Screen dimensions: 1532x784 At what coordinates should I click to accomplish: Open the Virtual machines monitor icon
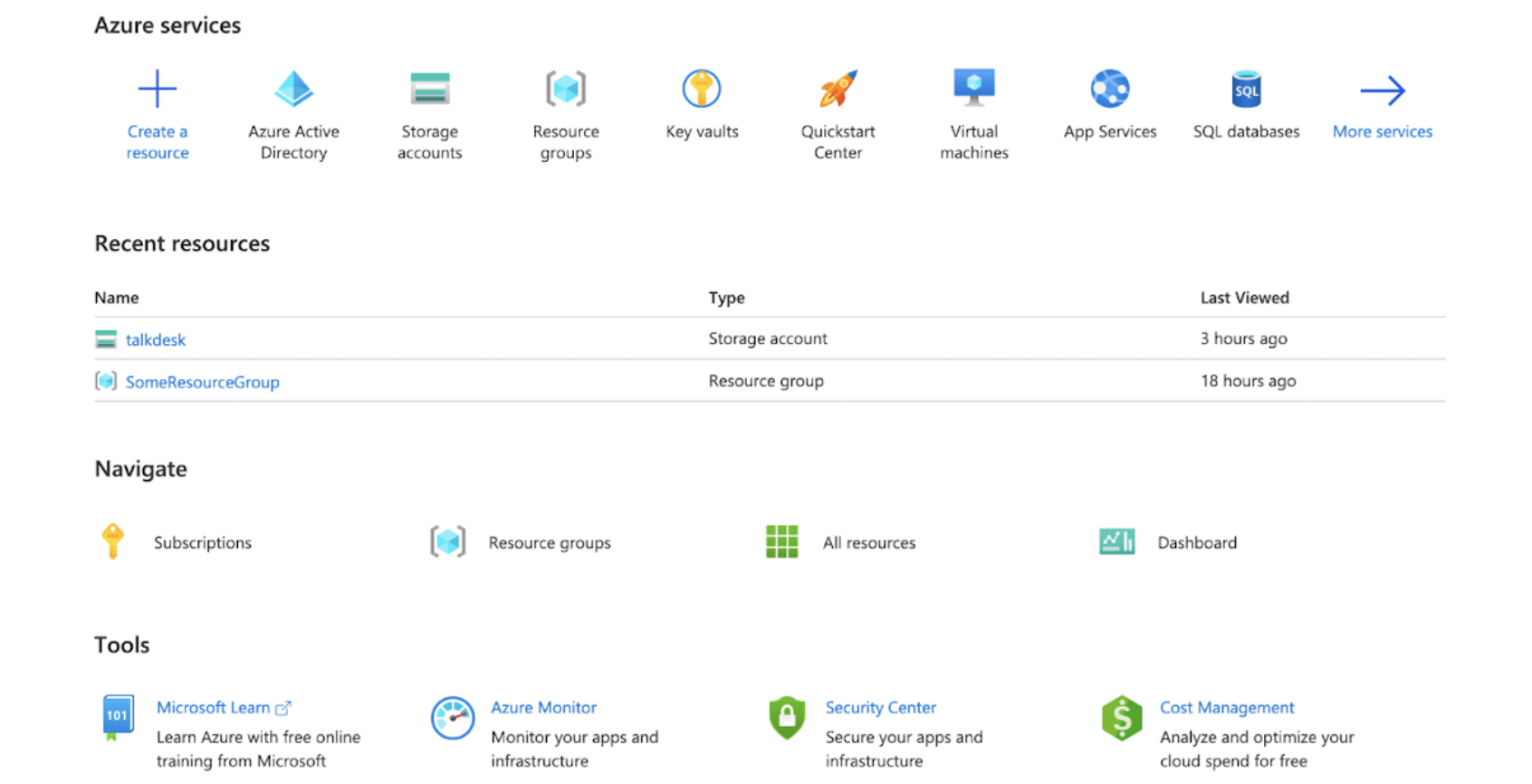click(974, 88)
